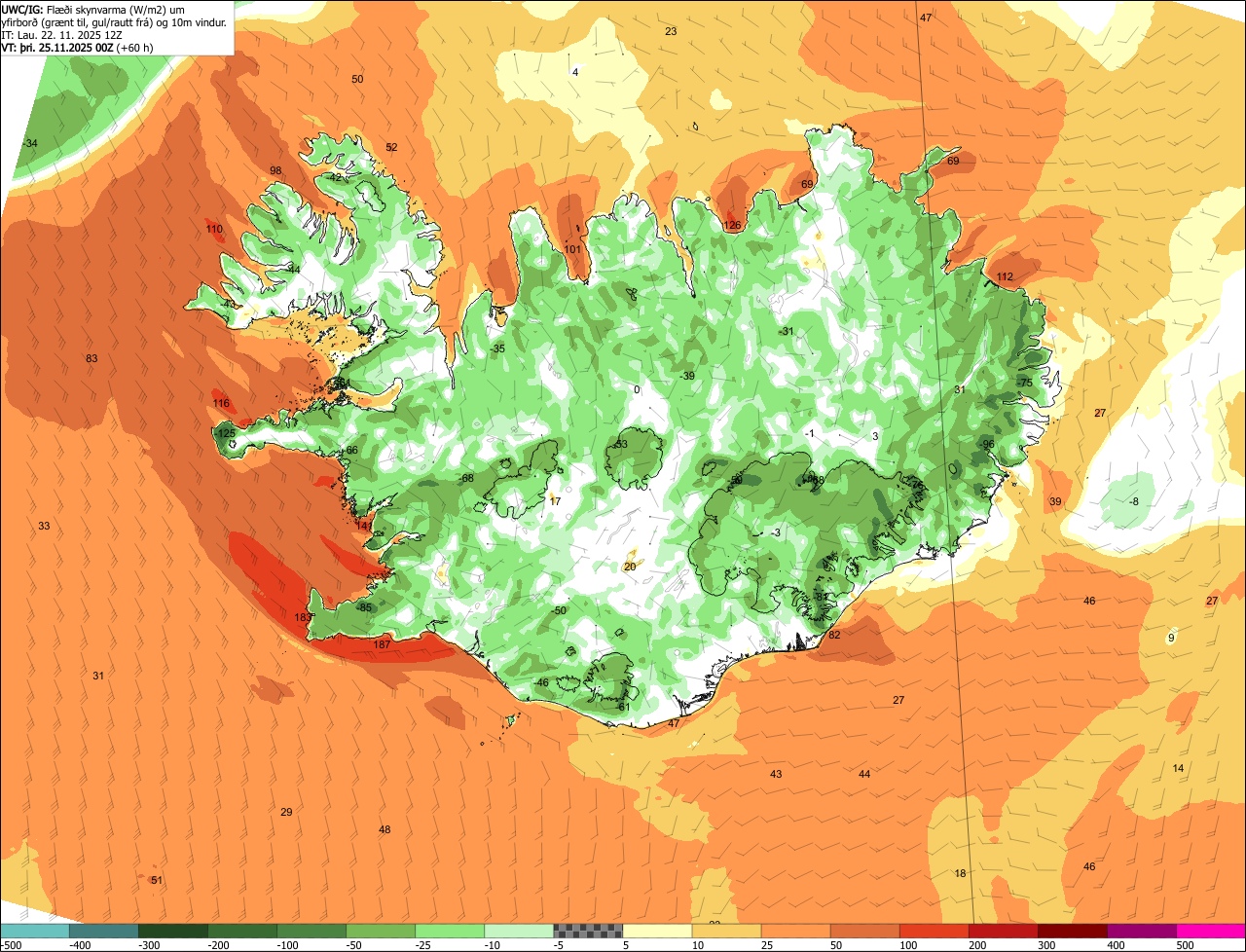This screenshot has width=1246, height=952.
Task: Pick the legend swatch between 300 and 400
Action: (x=1073, y=932)
